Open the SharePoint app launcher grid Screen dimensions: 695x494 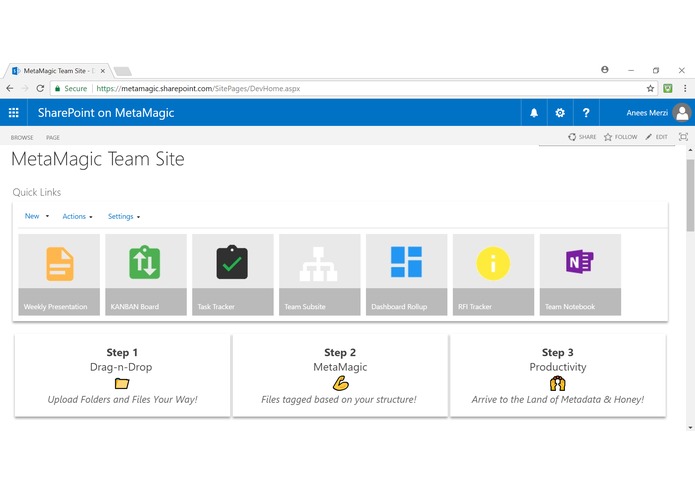coord(14,113)
